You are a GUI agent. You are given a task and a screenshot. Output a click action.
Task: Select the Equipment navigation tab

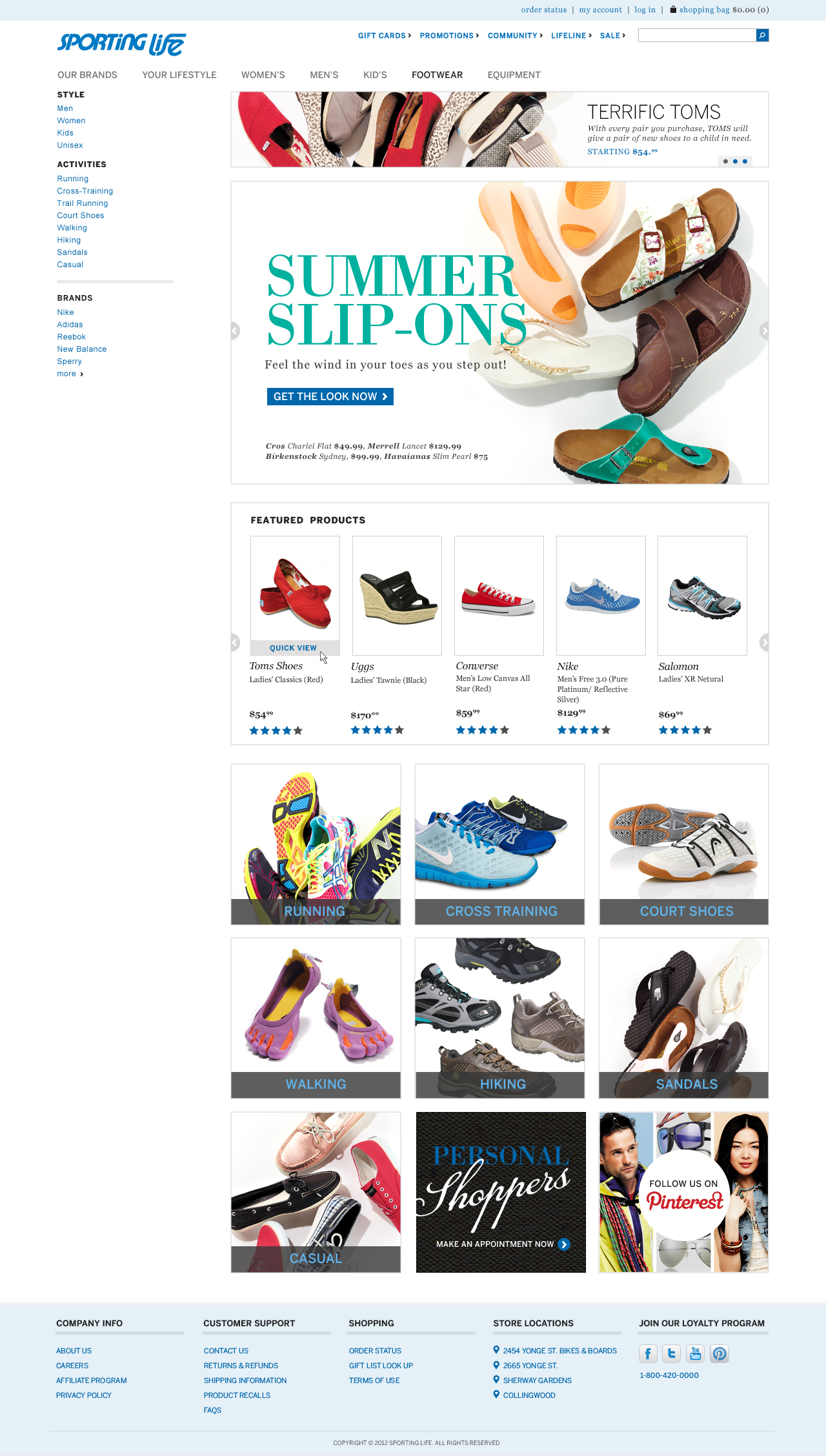pos(514,75)
